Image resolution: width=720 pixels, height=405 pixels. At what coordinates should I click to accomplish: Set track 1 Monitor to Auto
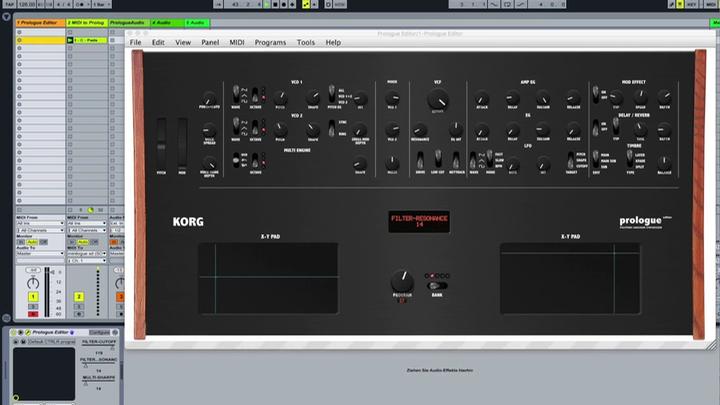coord(32,242)
